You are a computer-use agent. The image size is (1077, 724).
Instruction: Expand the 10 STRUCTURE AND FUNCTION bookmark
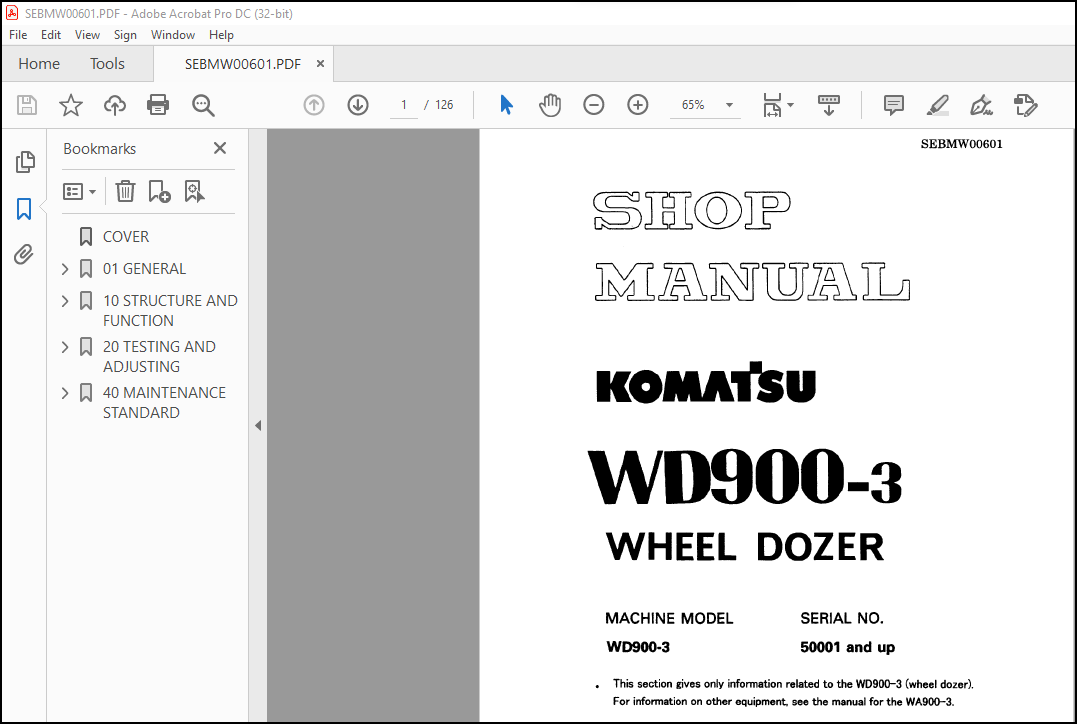65,301
